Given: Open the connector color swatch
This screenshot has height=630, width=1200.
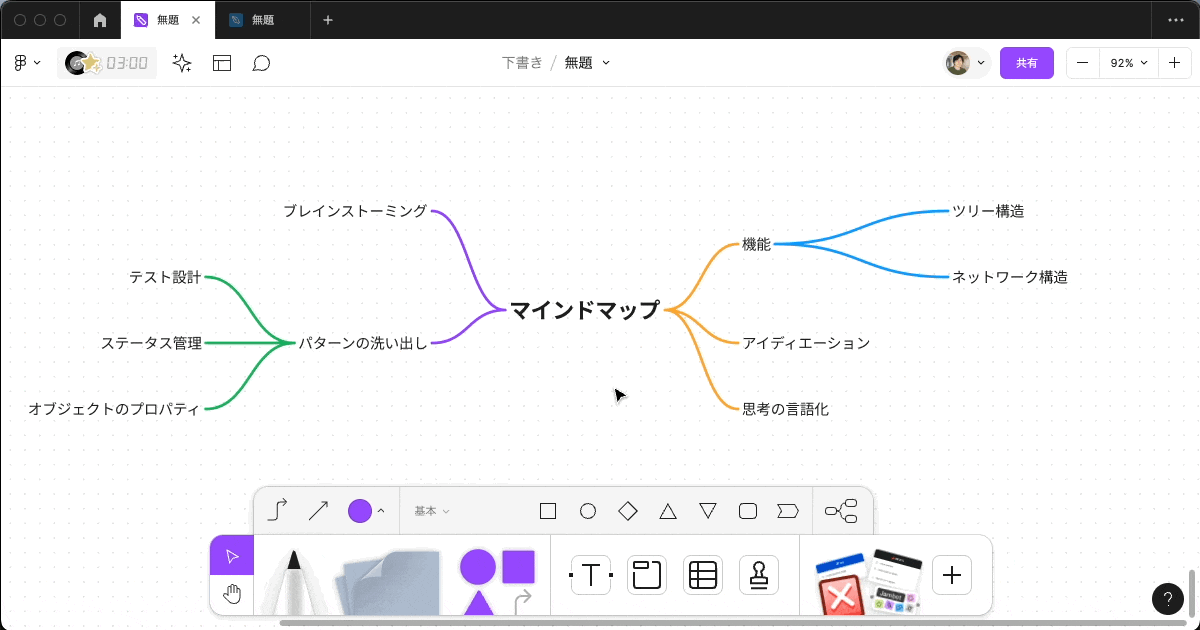Looking at the screenshot, I should click(362, 510).
